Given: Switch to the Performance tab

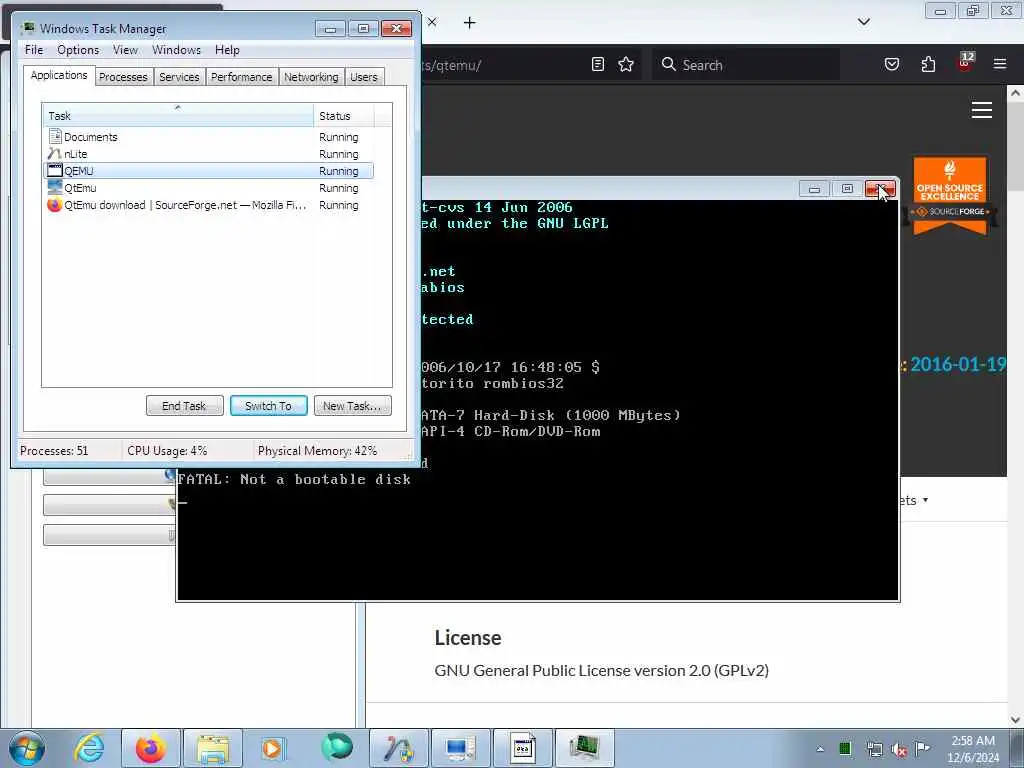Looking at the screenshot, I should (x=242, y=77).
